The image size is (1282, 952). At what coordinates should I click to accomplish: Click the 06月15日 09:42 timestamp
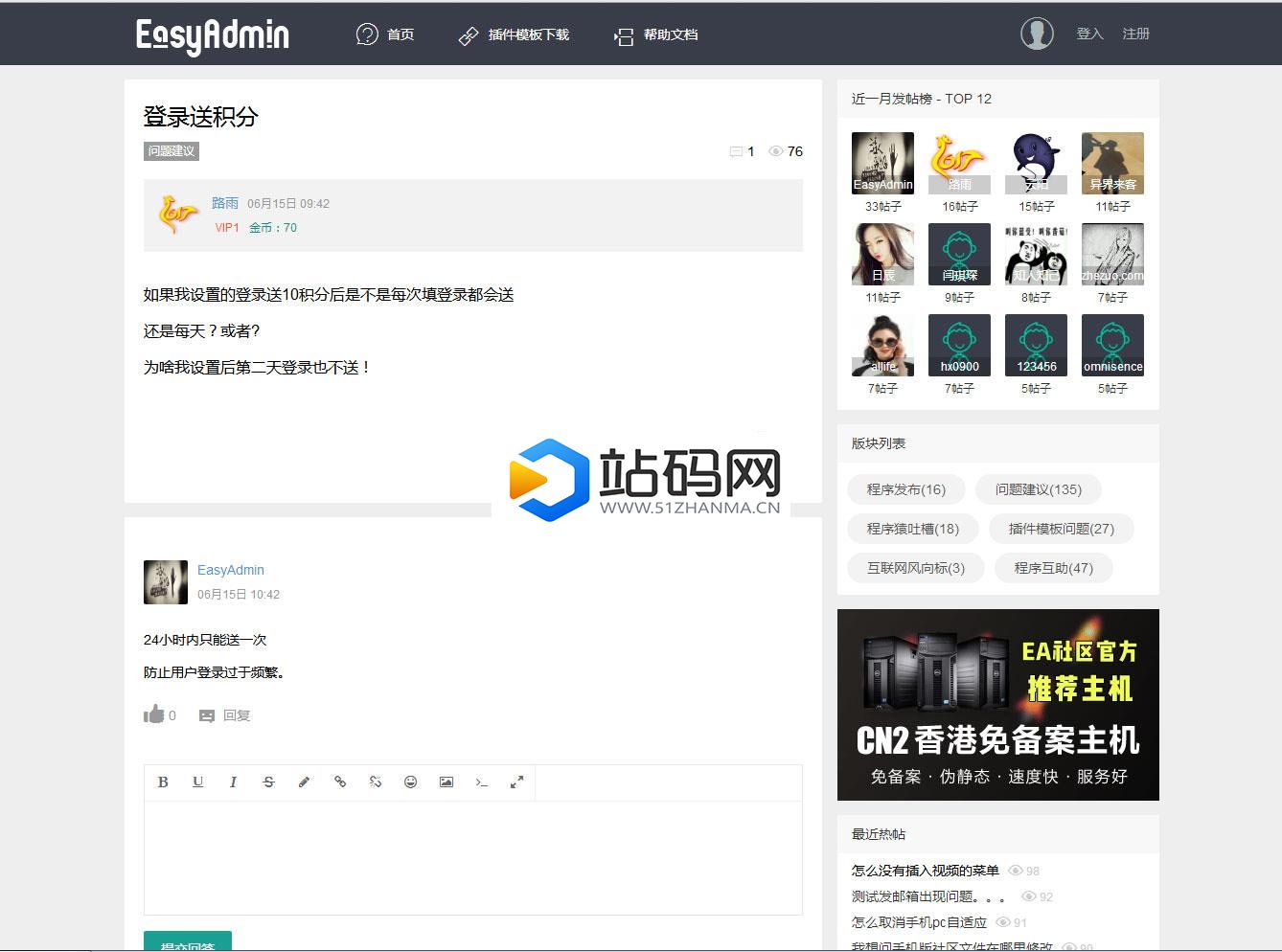(288, 204)
